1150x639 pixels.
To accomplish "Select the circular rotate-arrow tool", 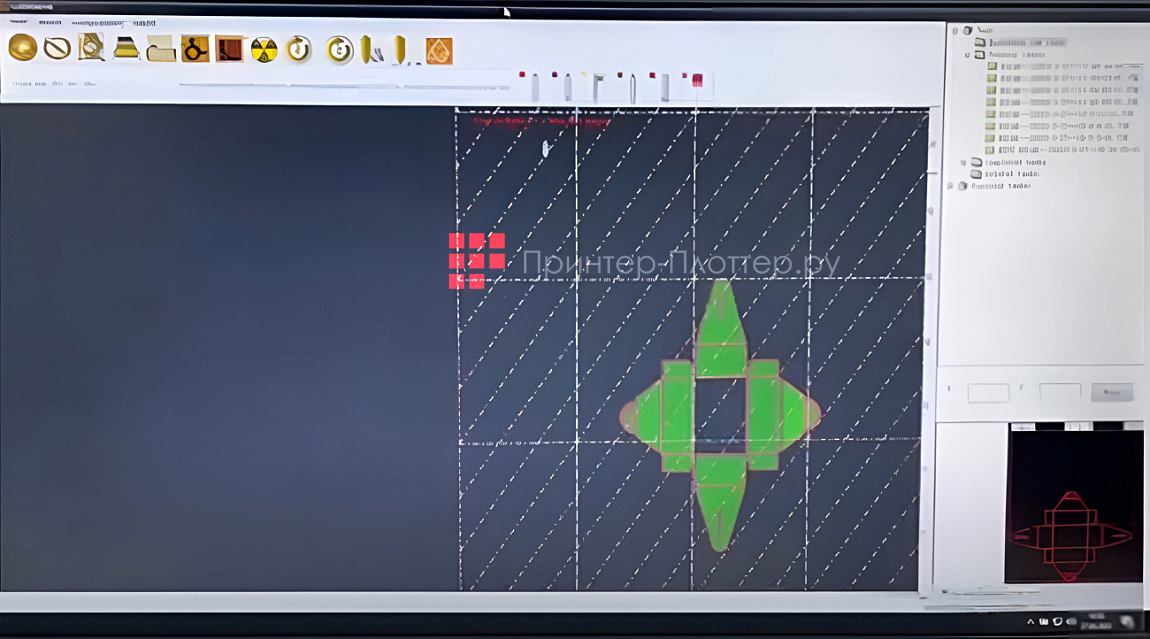I will (x=296, y=47).
